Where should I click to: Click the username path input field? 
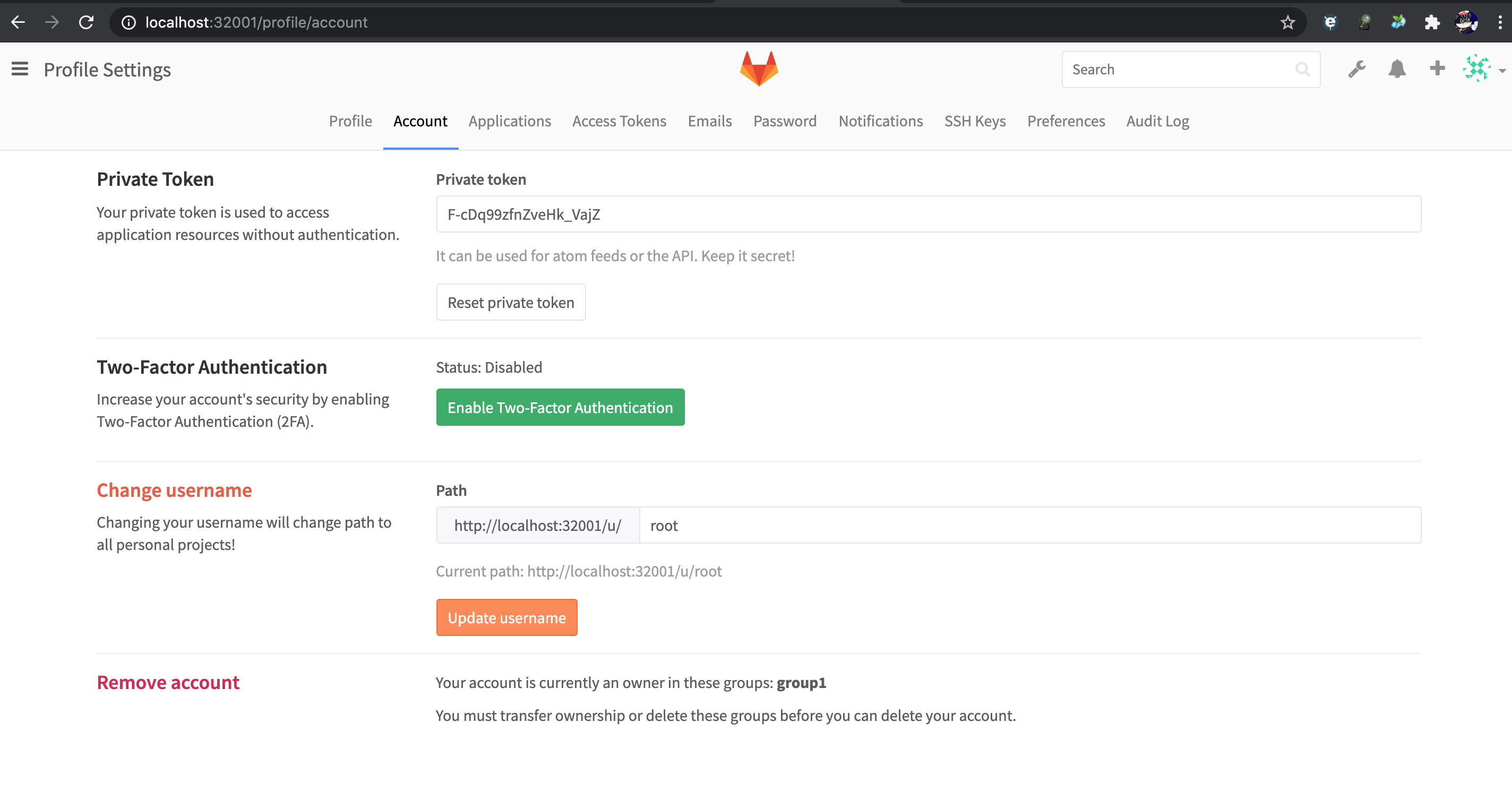1029,525
